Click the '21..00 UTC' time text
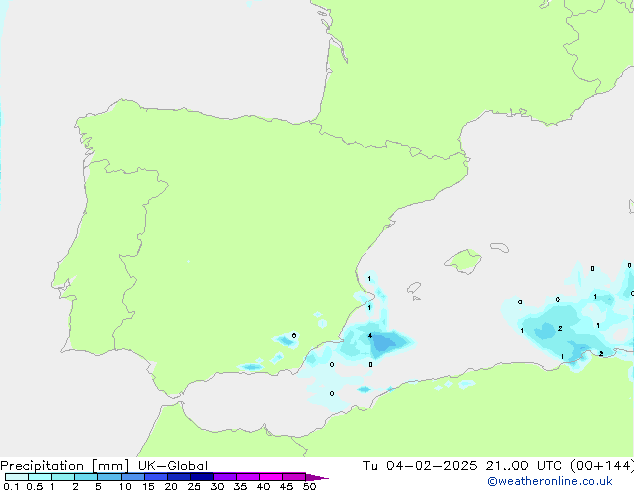This screenshot has height=490, width=634. (x=523, y=466)
